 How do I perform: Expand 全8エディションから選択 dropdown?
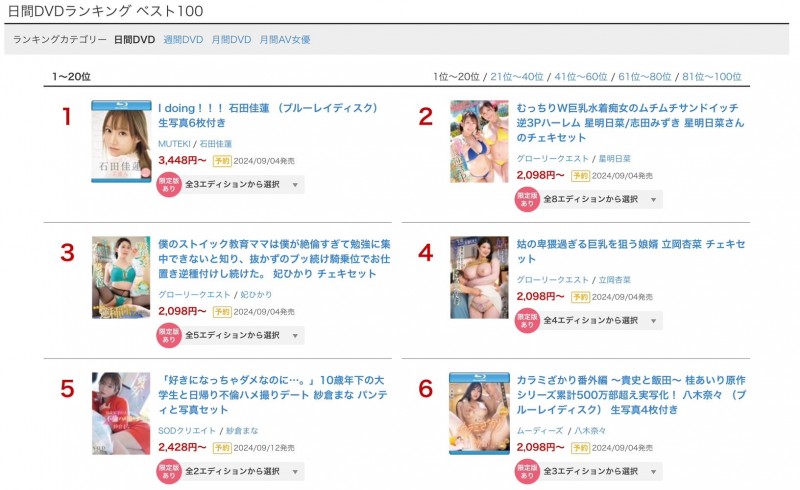pos(602,199)
